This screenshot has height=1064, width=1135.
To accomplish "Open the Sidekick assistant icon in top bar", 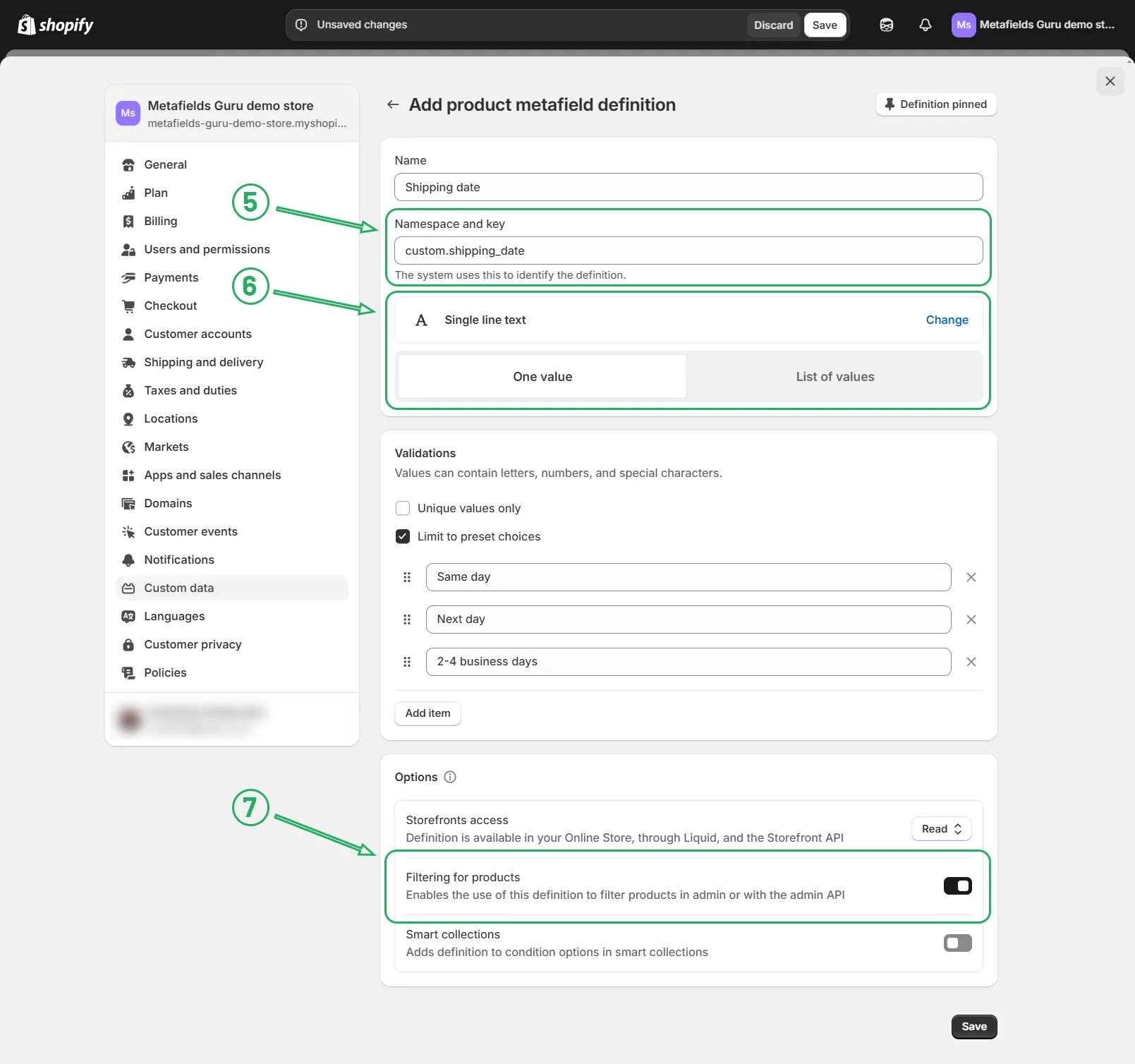I will click(887, 25).
